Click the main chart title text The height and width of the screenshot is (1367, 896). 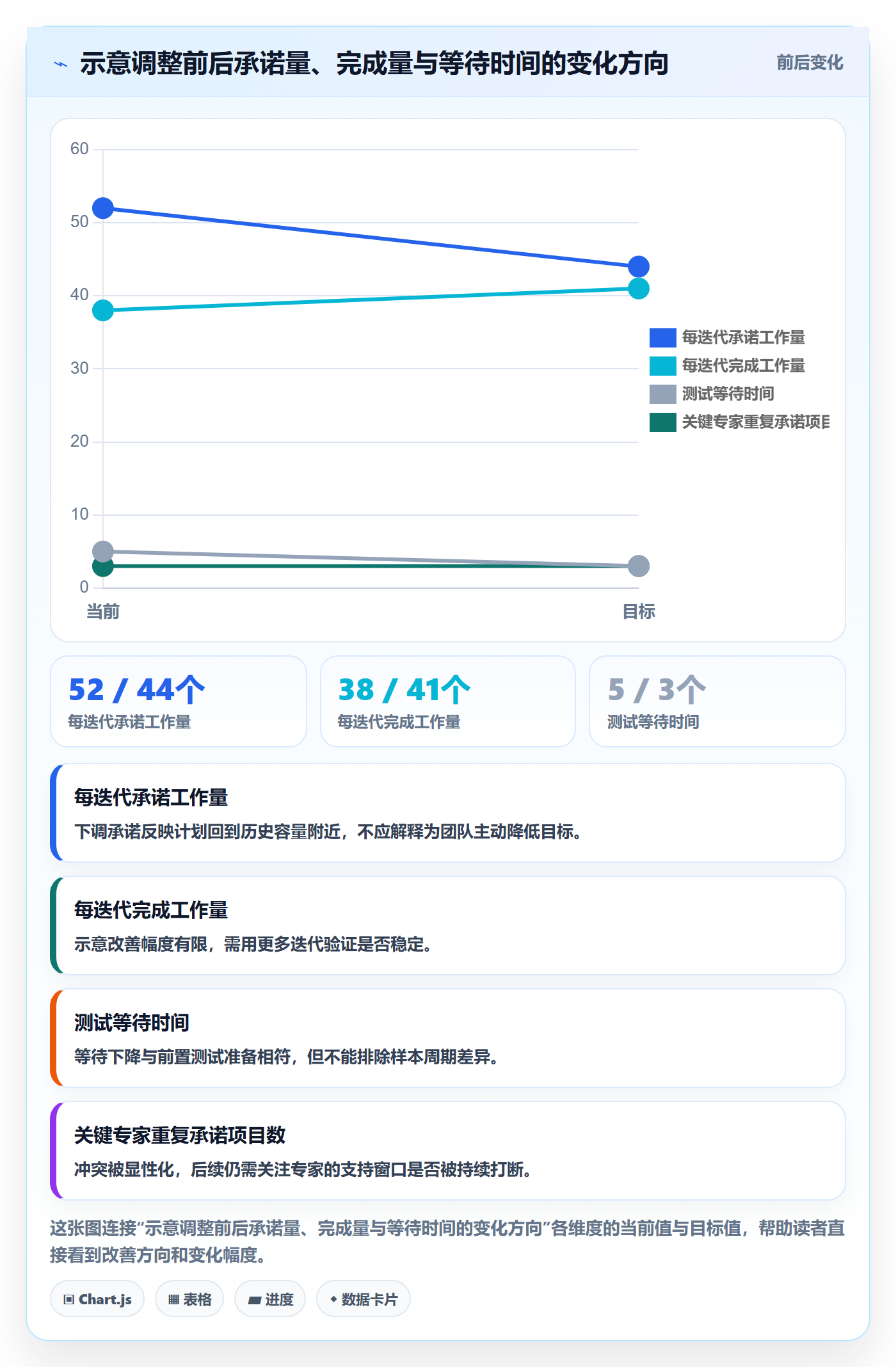pyautogui.click(x=374, y=63)
